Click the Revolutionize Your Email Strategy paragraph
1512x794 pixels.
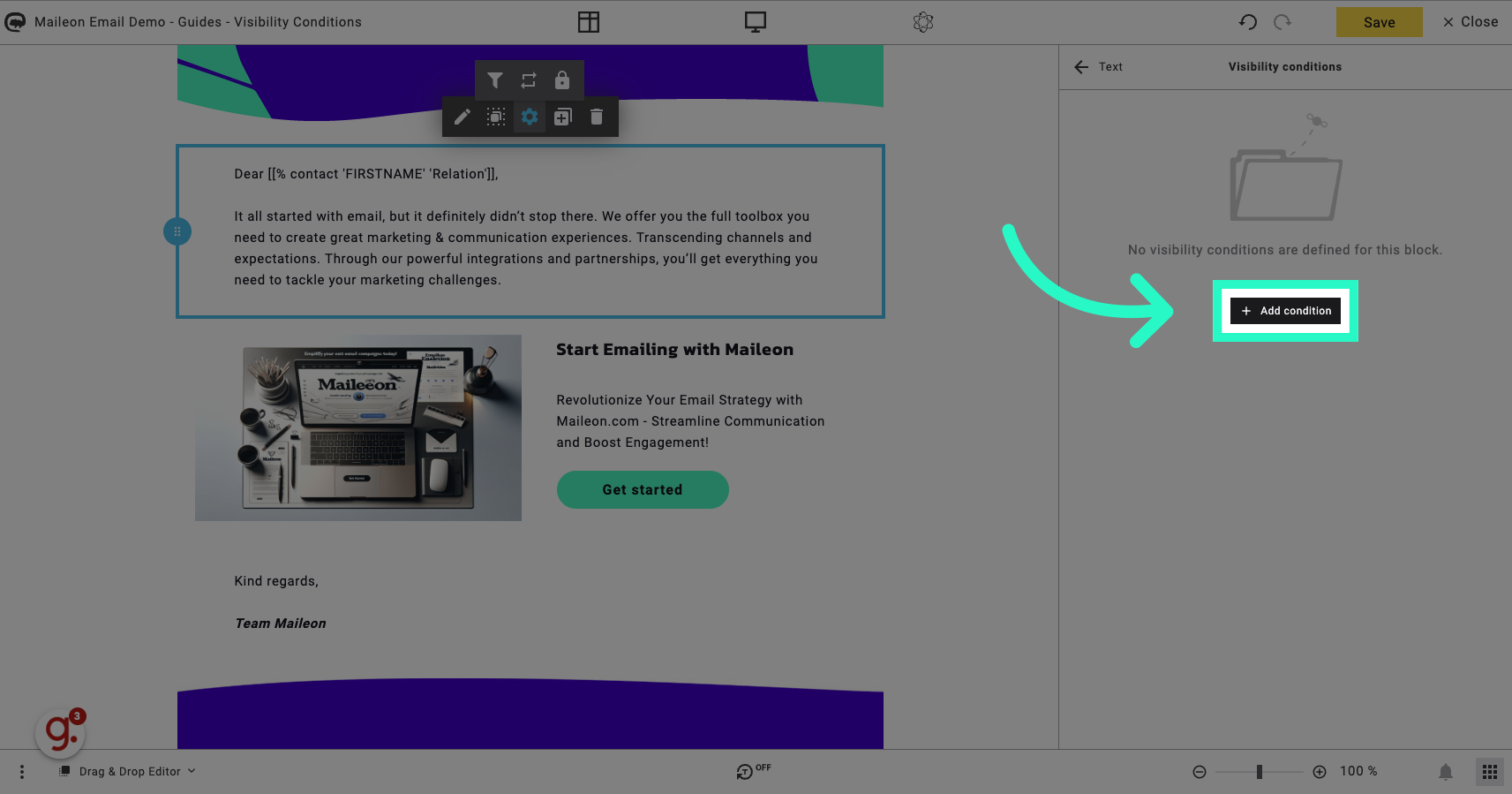click(x=690, y=421)
